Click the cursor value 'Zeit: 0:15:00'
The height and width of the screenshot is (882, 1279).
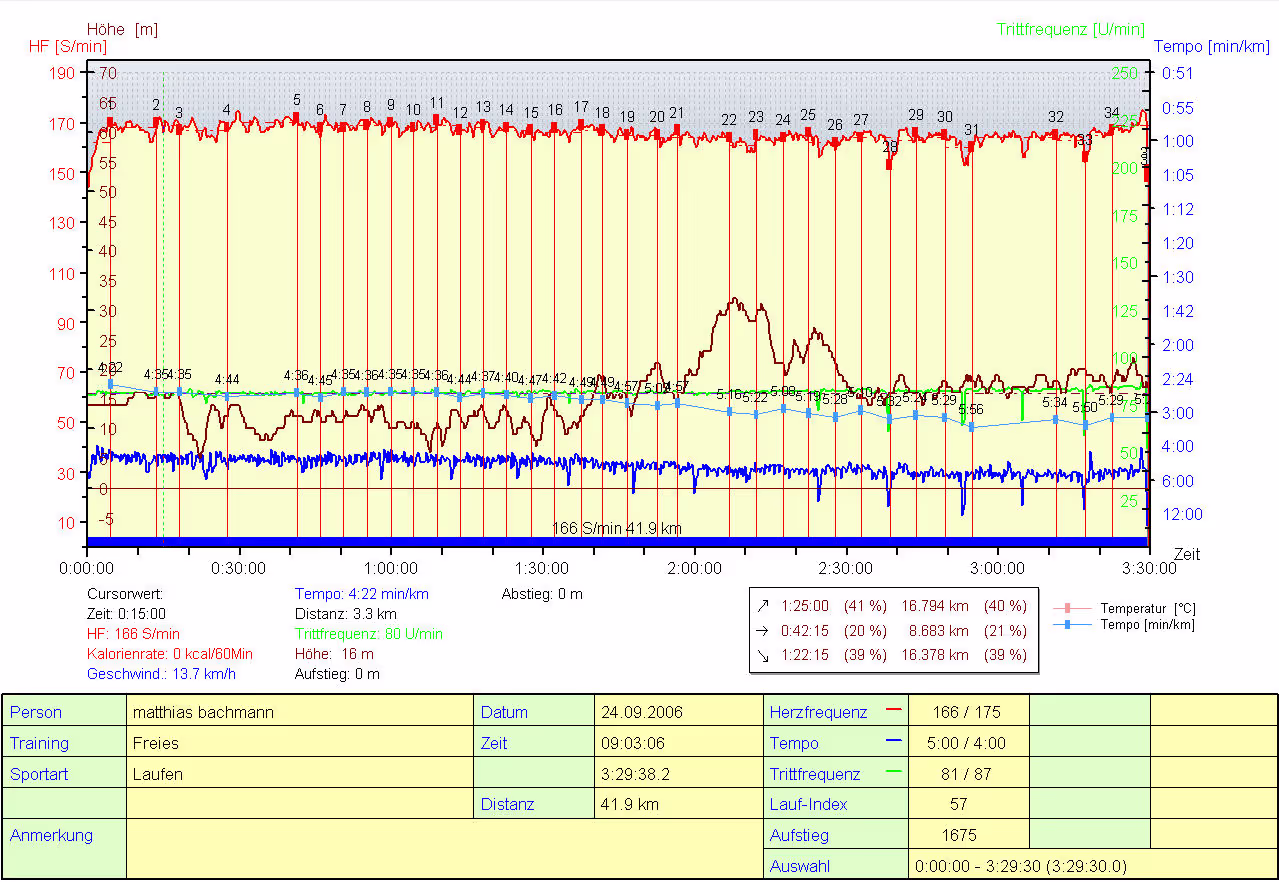pos(127,614)
